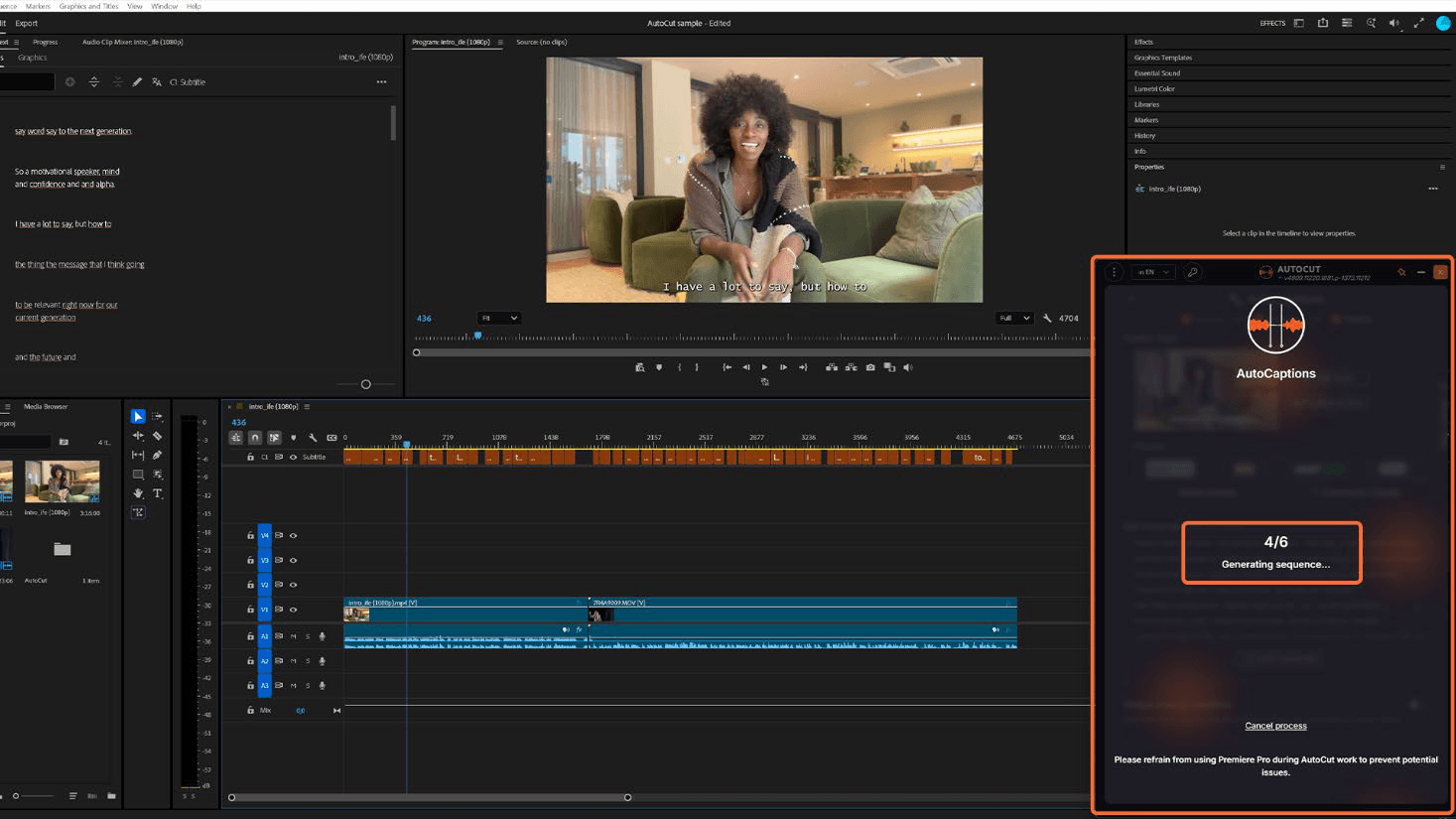This screenshot has width=1456, height=819.
Task: Toggle V1 track output eye
Action: pos(293,610)
